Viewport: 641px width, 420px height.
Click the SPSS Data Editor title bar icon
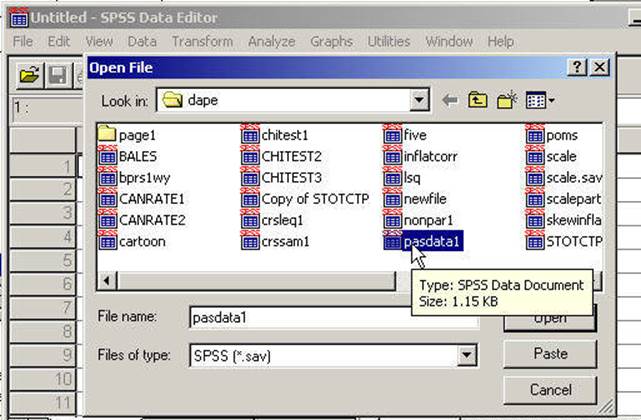pyautogui.click(x=19, y=17)
